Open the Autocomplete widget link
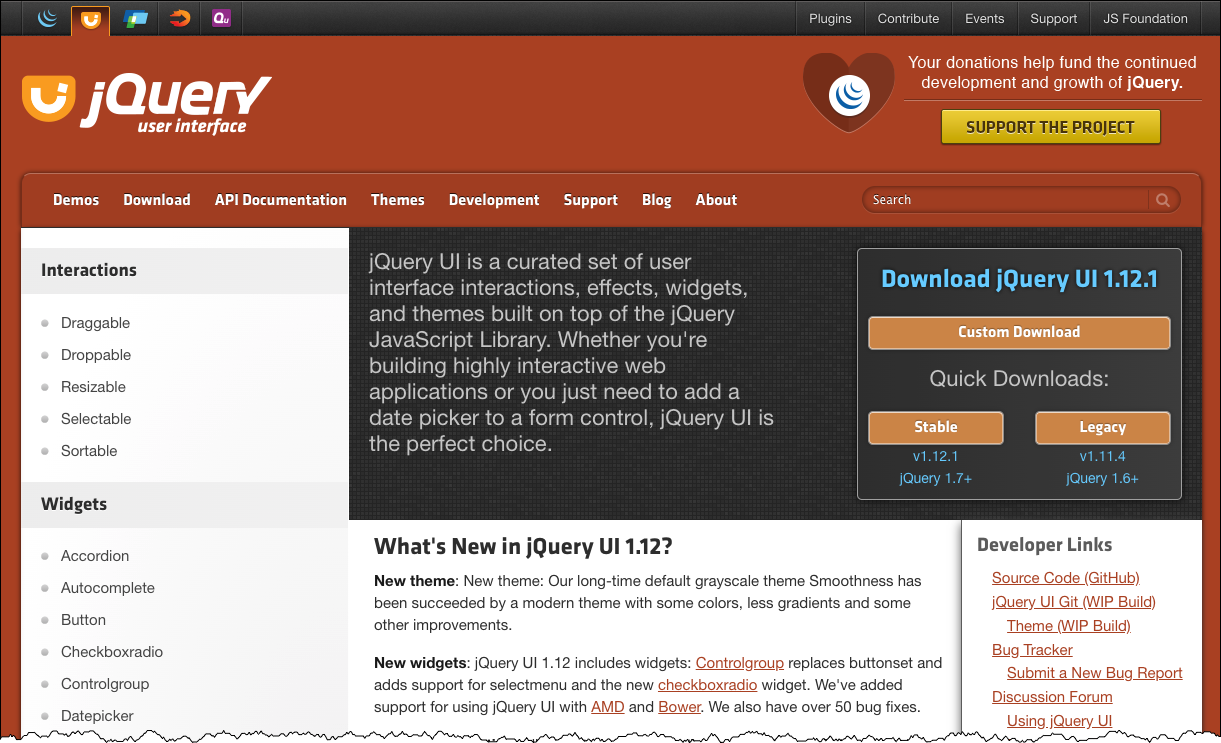 pyautogui.click(x=108, y=588)
